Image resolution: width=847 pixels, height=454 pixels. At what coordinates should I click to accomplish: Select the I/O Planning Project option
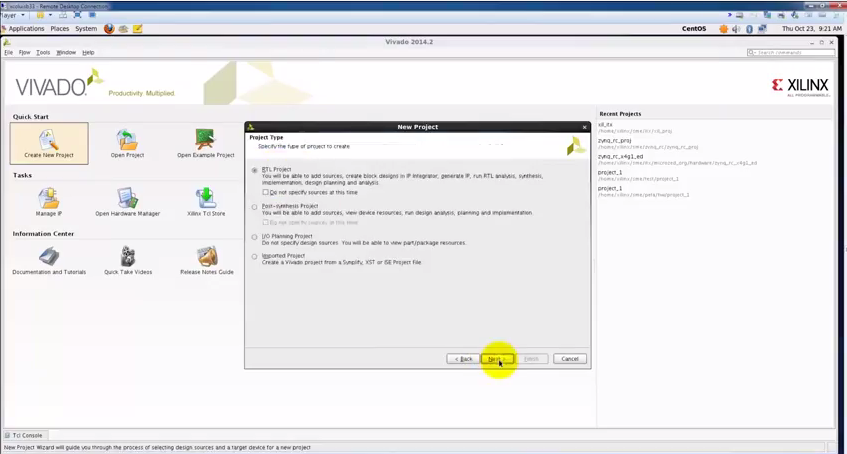click(254, 237)
